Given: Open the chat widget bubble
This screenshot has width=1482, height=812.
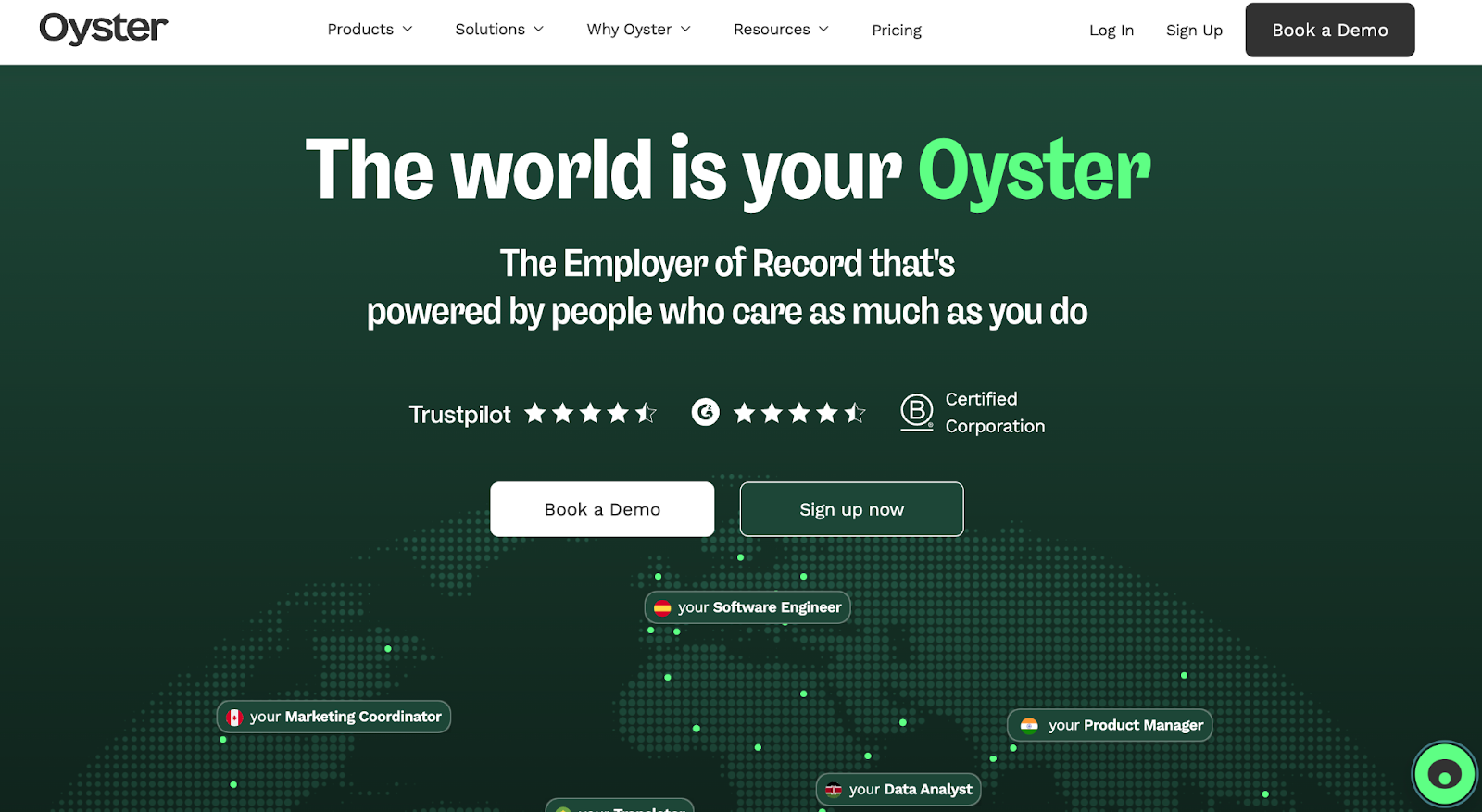Looking at the screenshot, I should pos(1444,774).
